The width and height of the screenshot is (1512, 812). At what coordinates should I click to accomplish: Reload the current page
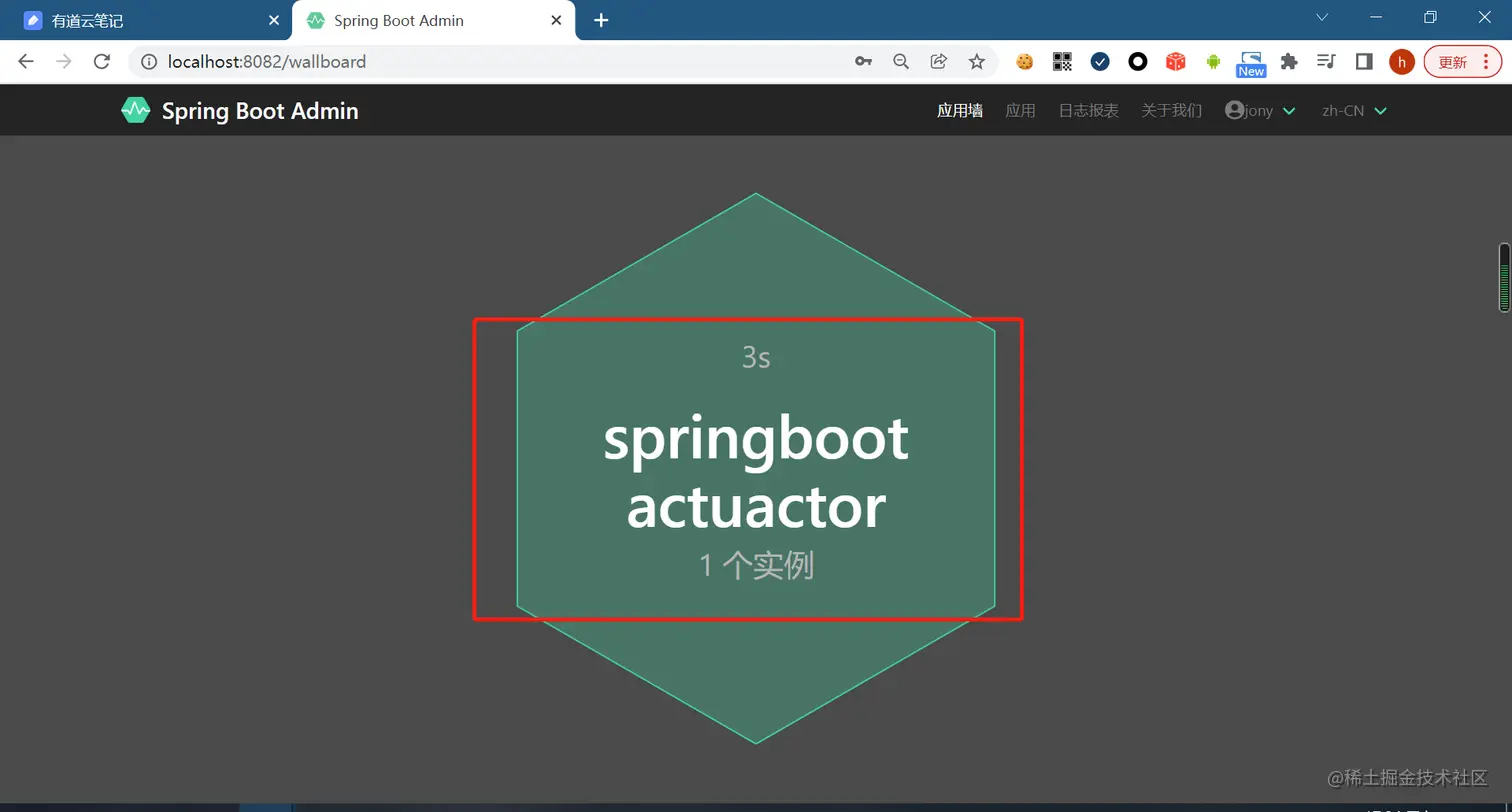(x=101, y=62)
